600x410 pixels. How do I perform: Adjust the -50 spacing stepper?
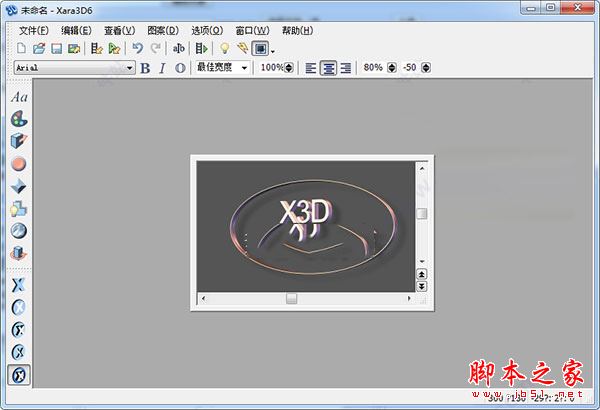(x=426, y=68)
